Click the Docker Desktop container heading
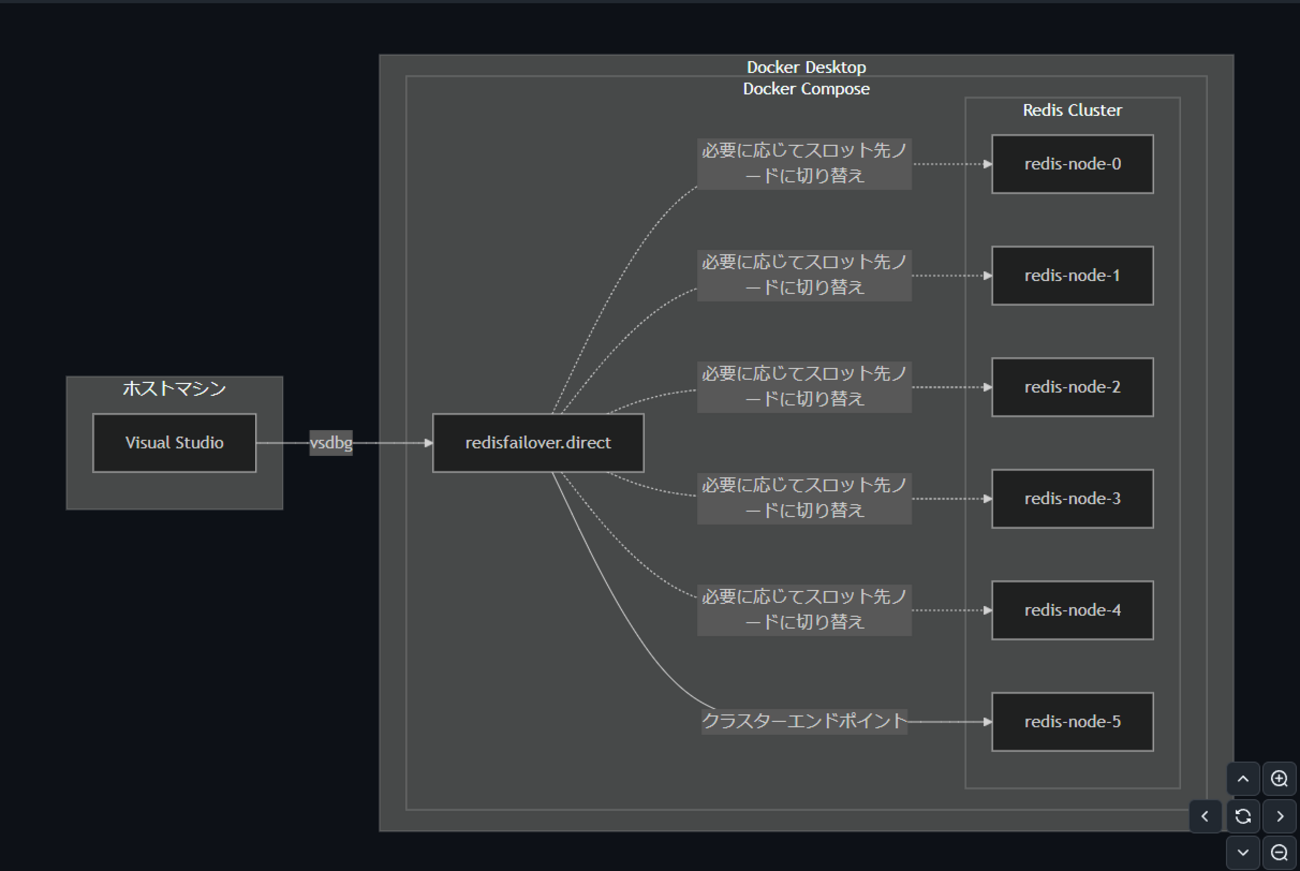Viewport: 1300px width, 871px height. [806, 66]
